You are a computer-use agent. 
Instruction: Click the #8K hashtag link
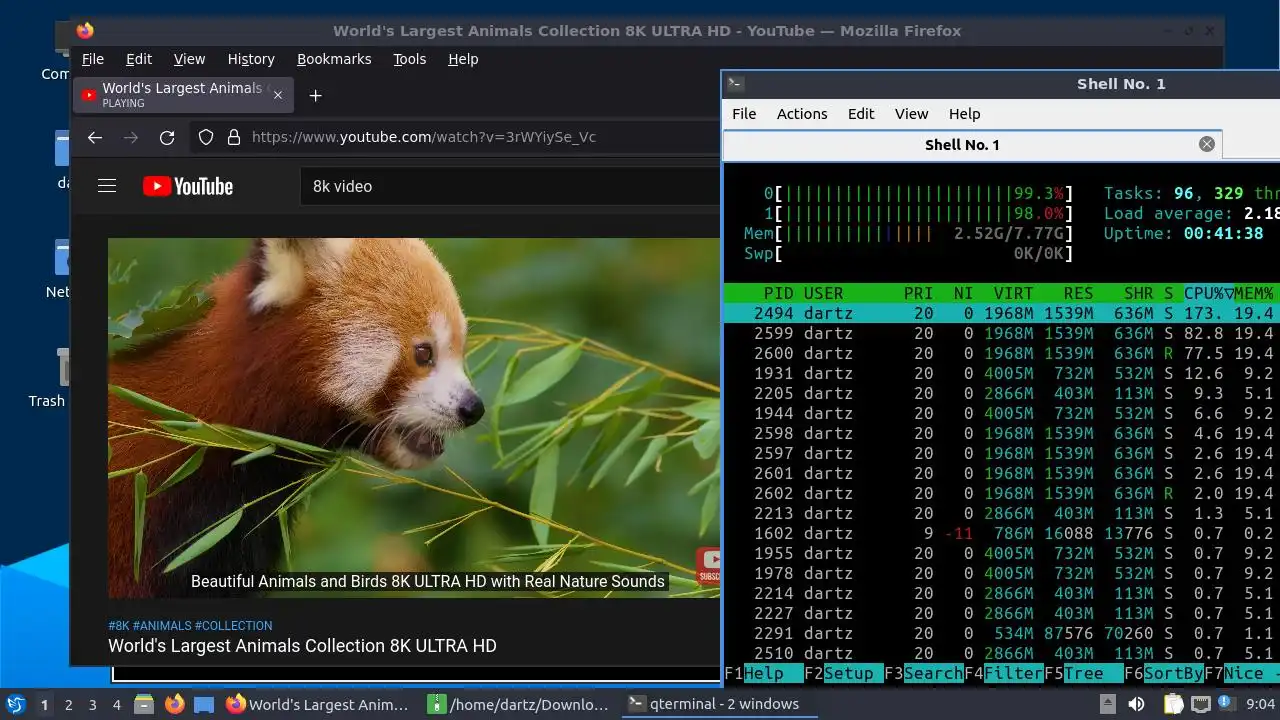(x=119, y=626)
